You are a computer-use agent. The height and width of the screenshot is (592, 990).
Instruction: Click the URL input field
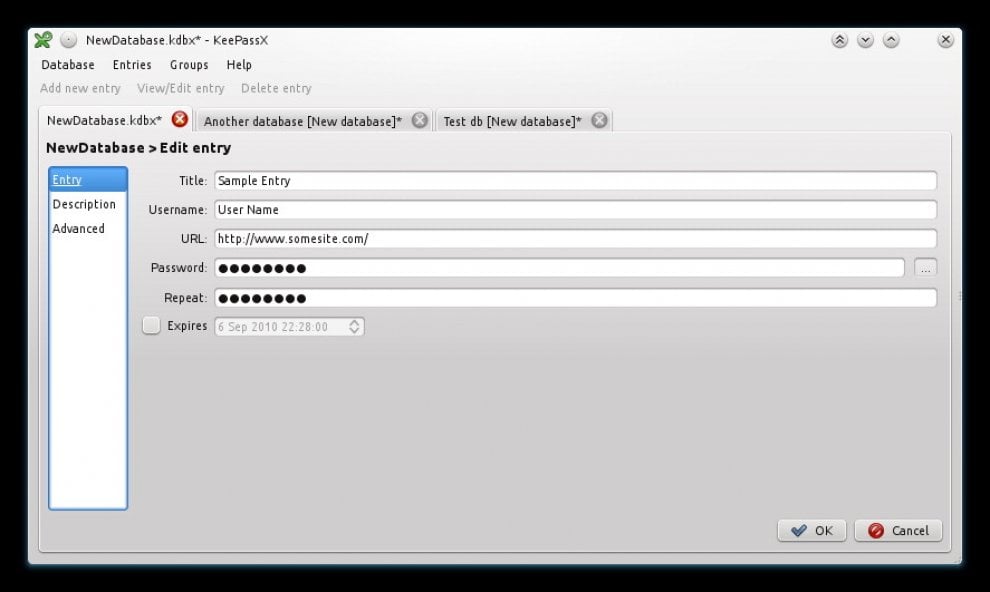coord(575,239)
